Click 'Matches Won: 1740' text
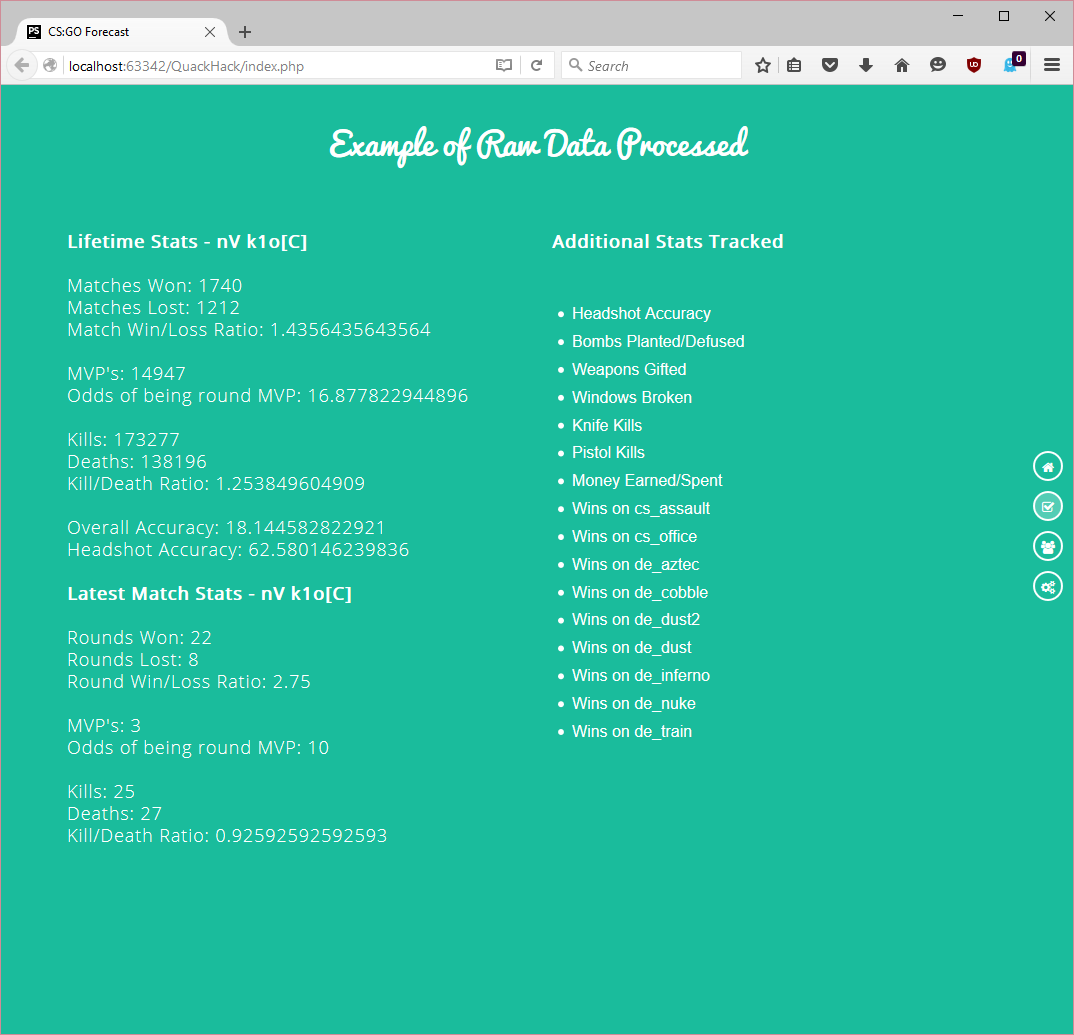This screenshot has height=1035, width=1074. point(155,286)
